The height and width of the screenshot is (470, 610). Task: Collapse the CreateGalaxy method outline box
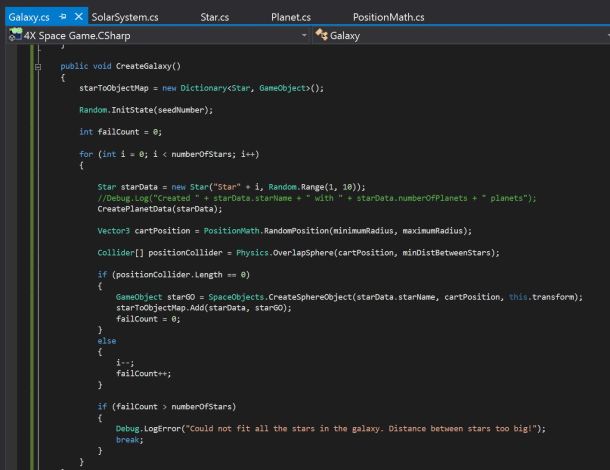click(38, 65)
